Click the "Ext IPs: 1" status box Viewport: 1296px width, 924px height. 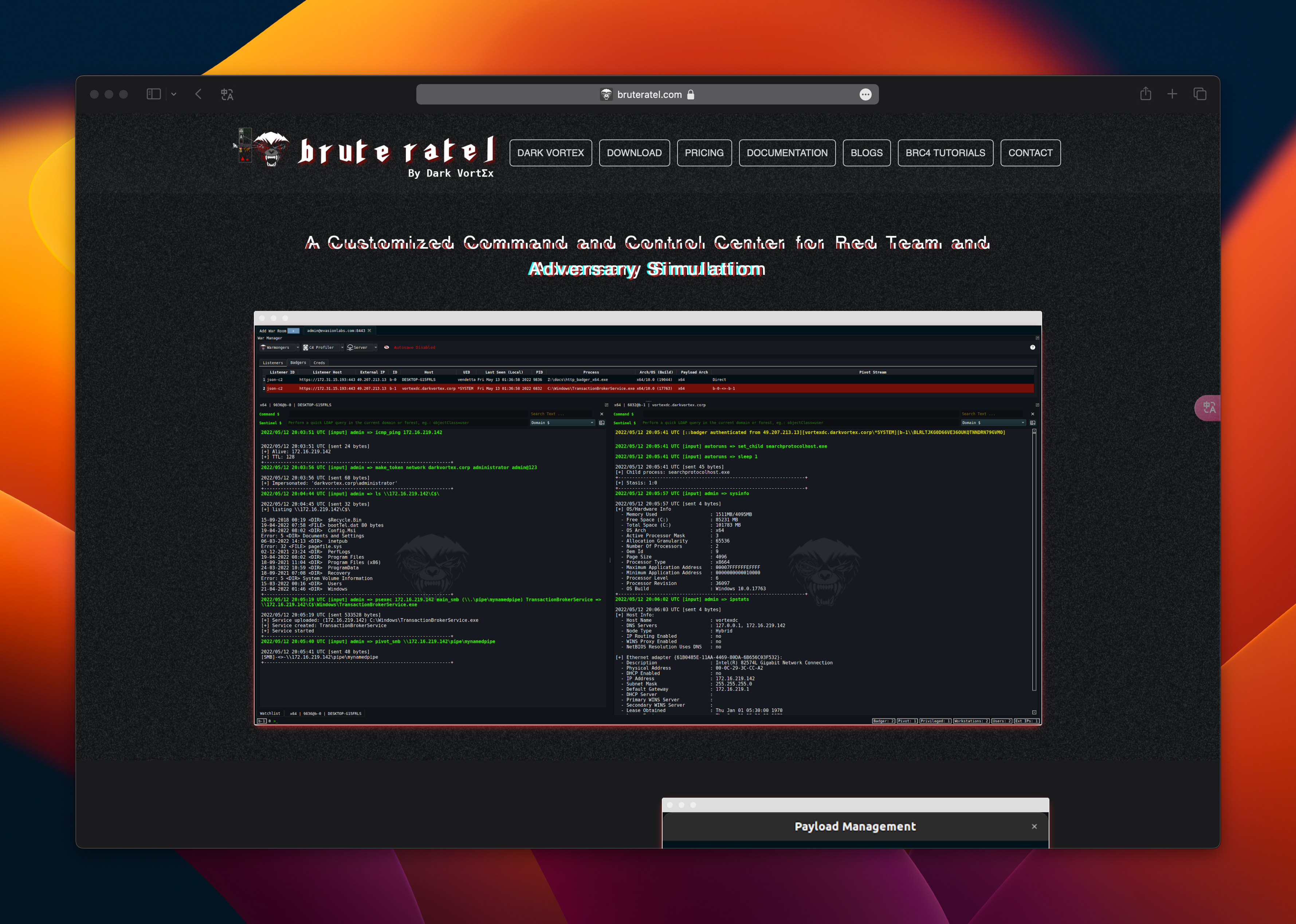1027,721
